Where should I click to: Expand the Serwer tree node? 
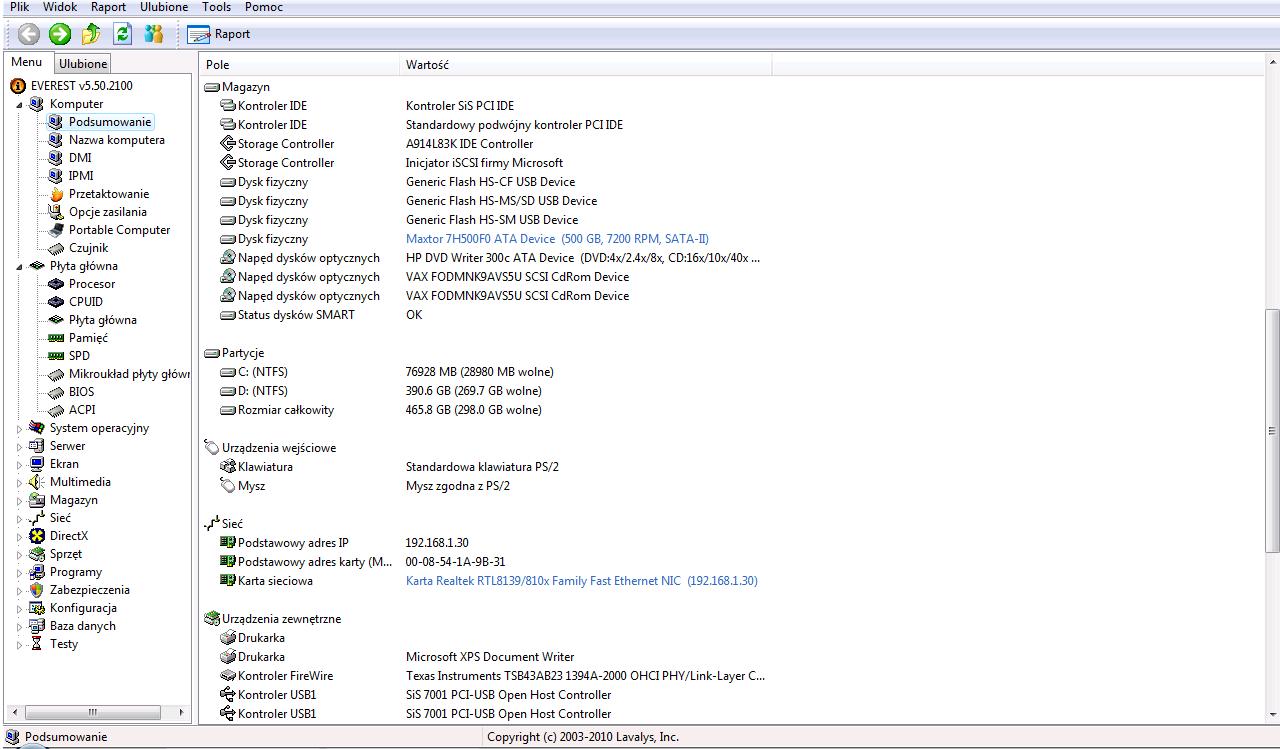coord(19,446)
